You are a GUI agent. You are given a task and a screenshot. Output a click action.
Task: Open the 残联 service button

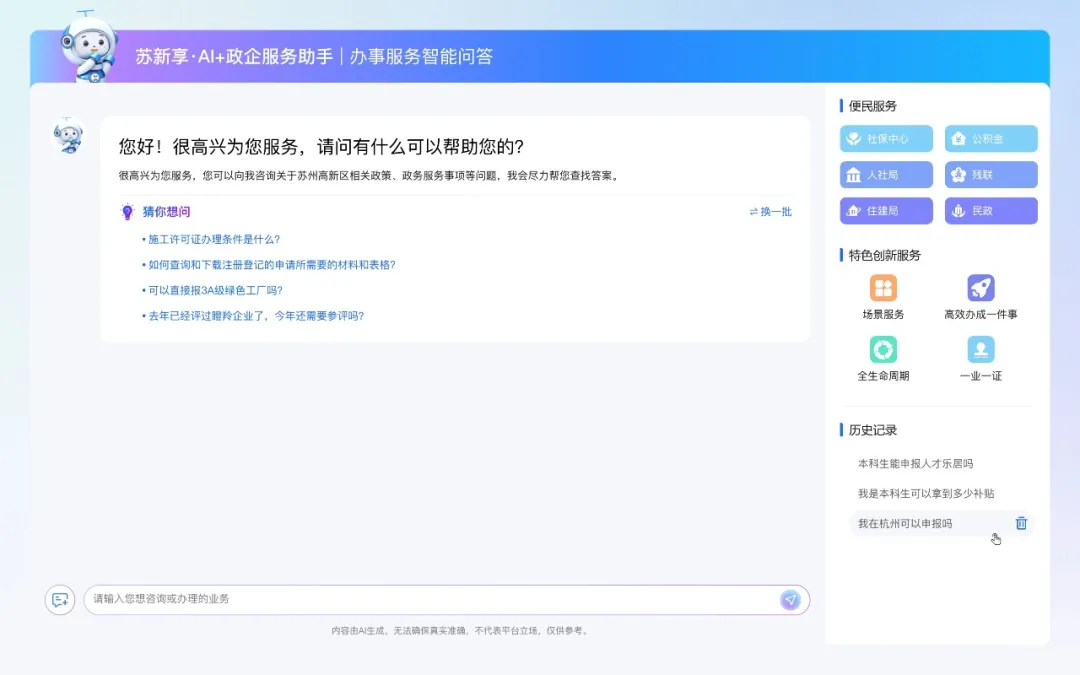[x=991, y=175]
